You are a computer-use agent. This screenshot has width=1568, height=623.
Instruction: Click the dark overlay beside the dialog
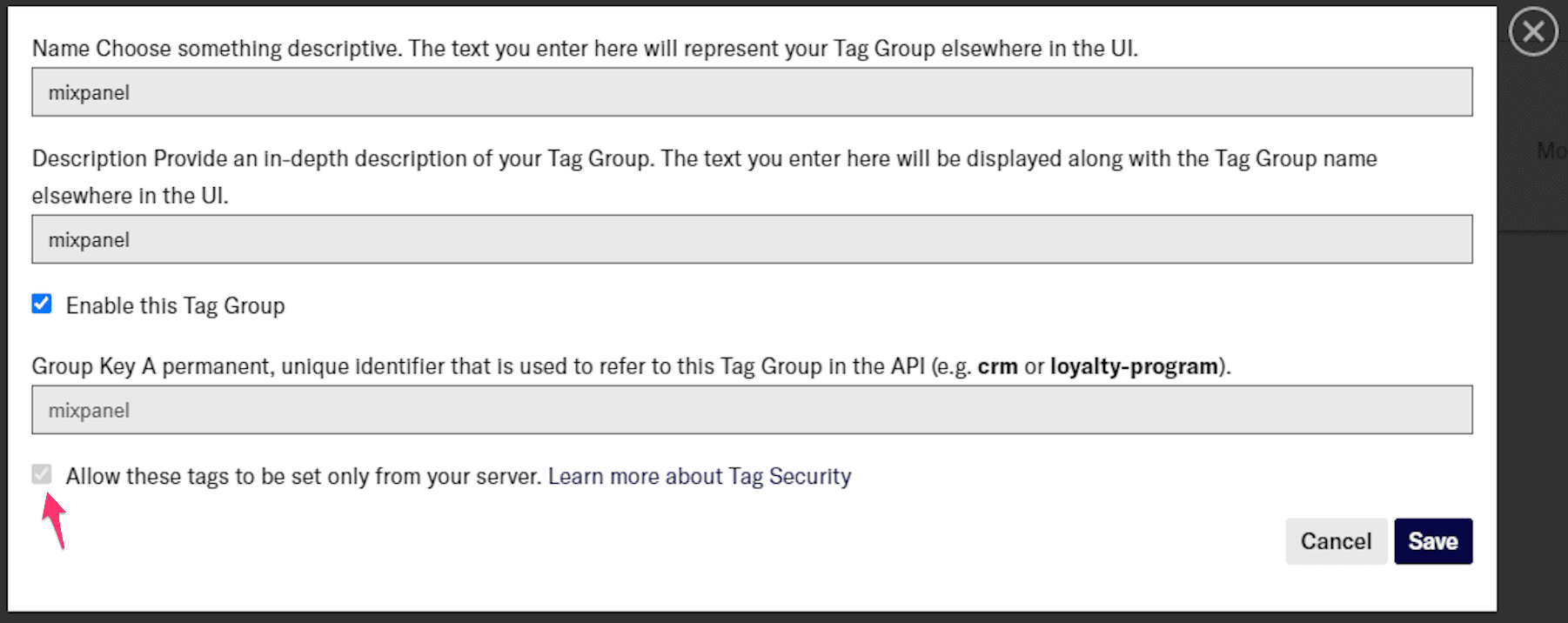point(1531,392)
